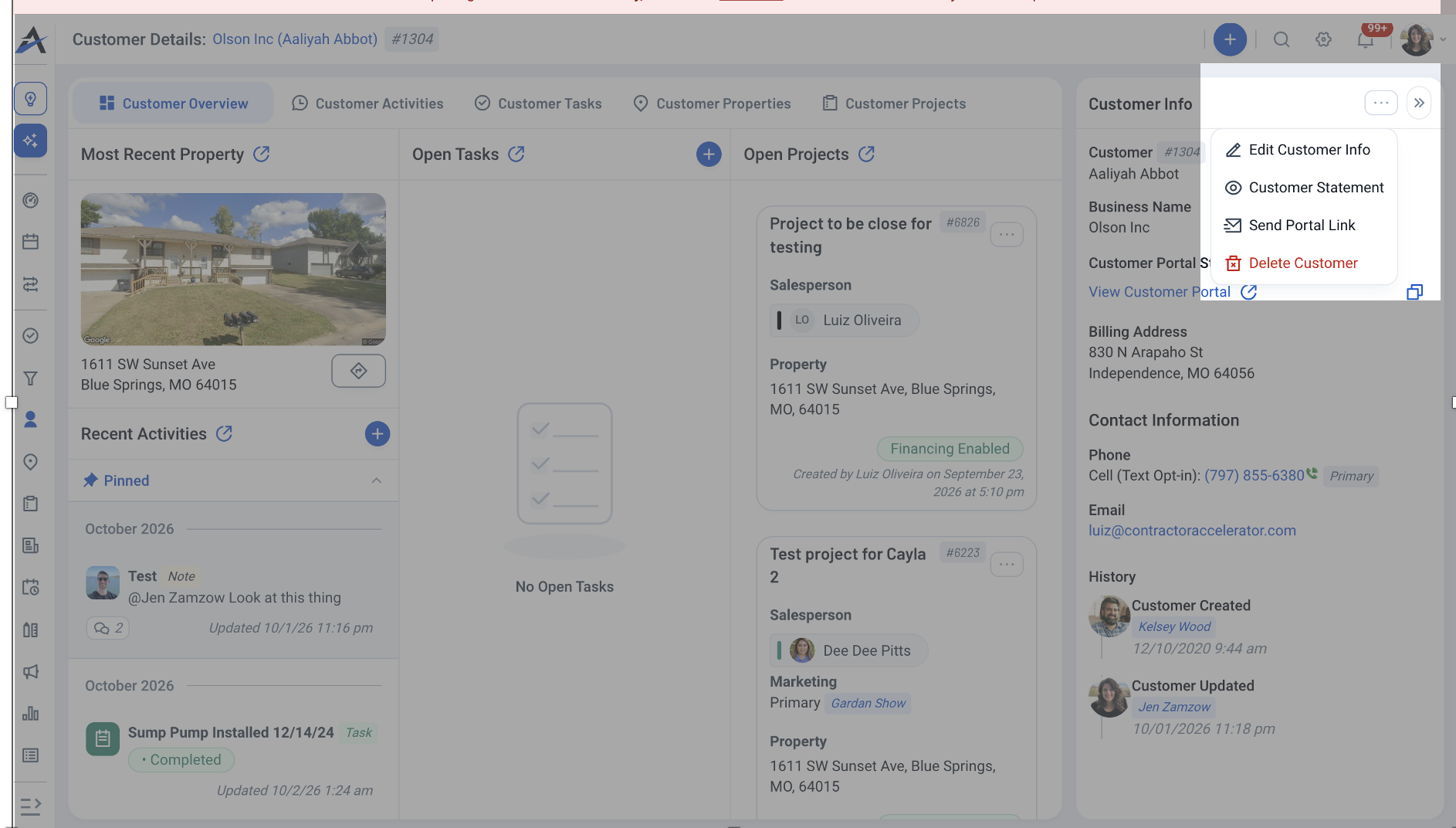Image resolution: width=1456 pixels, height=828 pixels.
Task: Open customers person icon in sidebar
Action: 30,419
